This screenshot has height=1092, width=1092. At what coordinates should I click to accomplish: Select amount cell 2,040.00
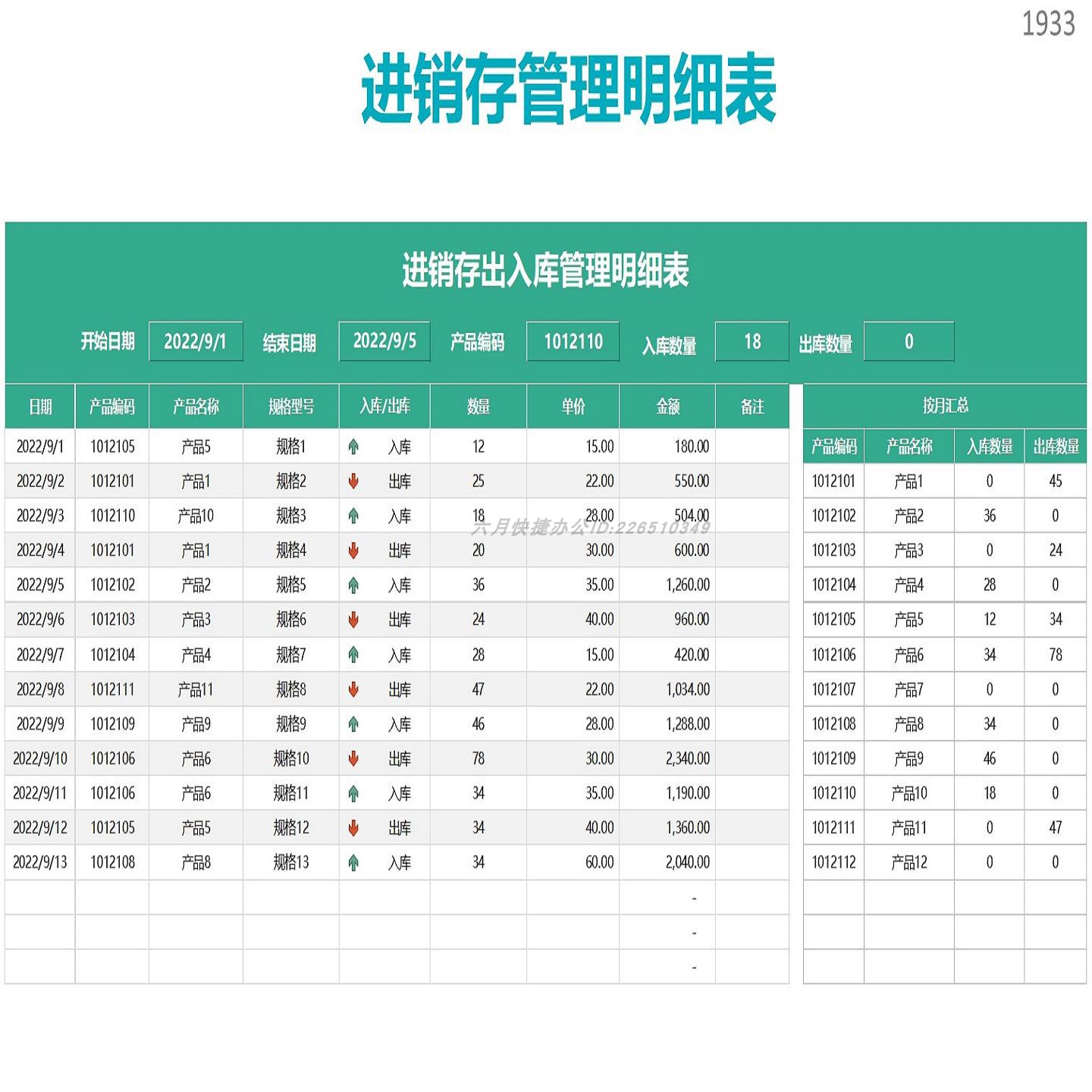(667, 862)
